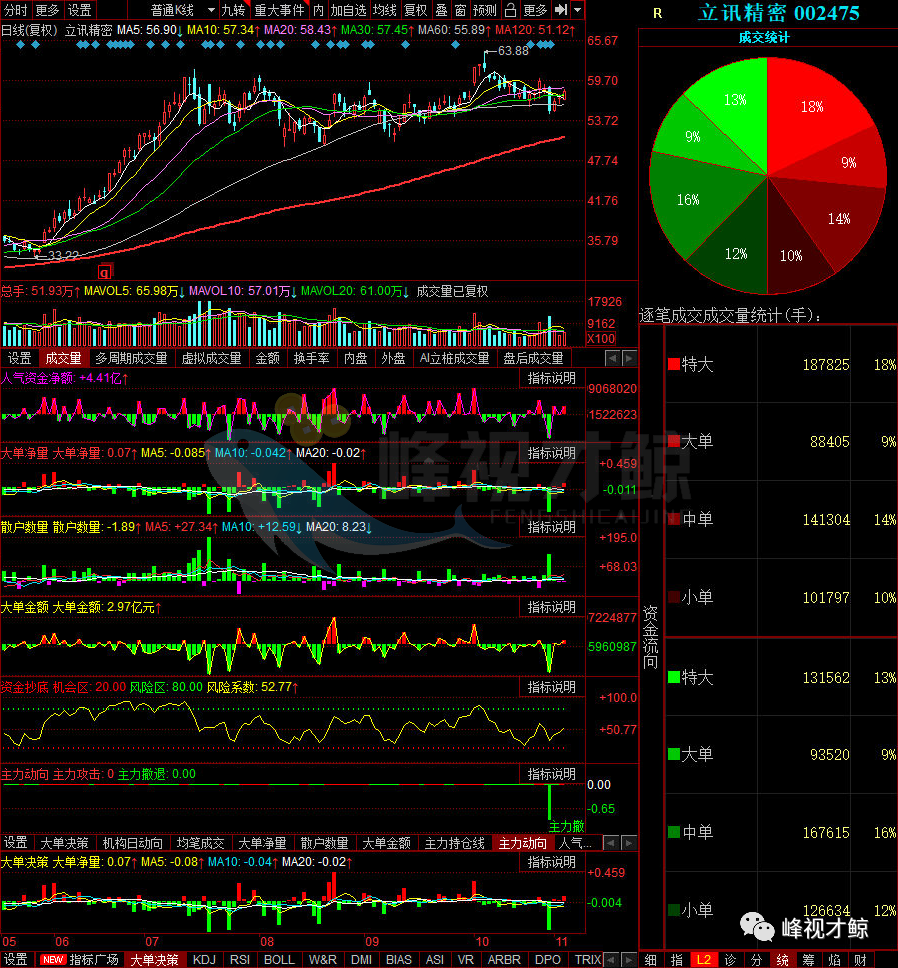Select the 金额 tab
Image resolution: width=898 pixels, height=968 pixels.
click(268, 358)
